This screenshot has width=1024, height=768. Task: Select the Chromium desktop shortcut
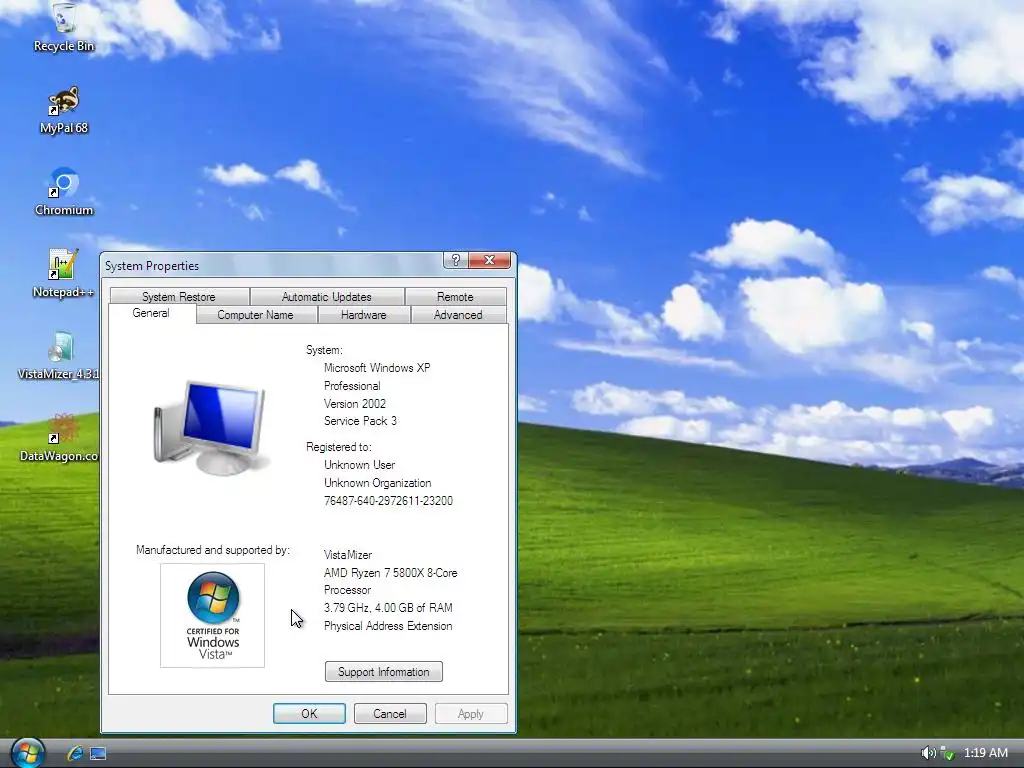pyautogui.click(x=63, y=192)
